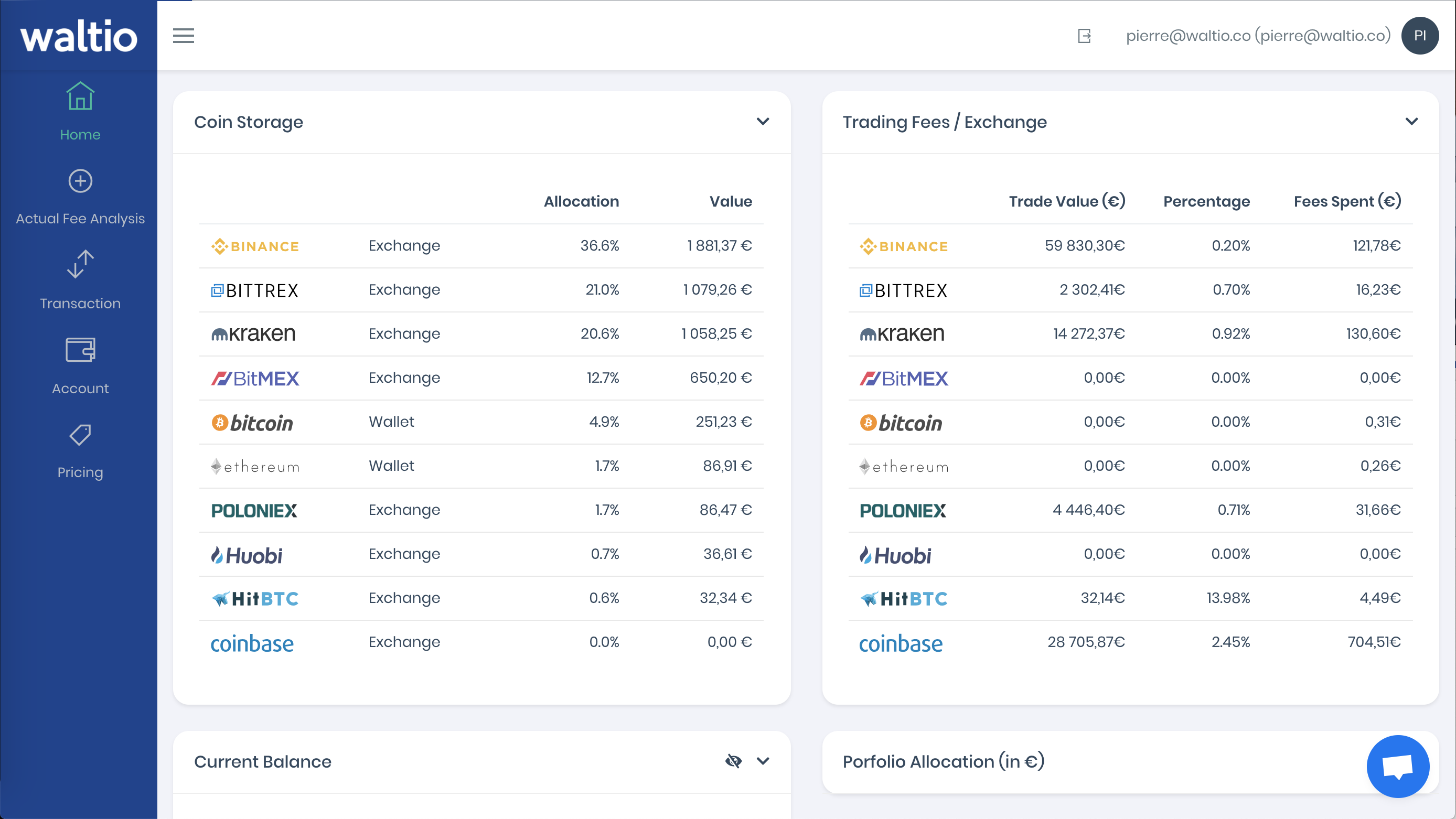Viewport: 1456px width, 819px height.
Task: Open the Pricing tag icon
Action: [80, 435]
